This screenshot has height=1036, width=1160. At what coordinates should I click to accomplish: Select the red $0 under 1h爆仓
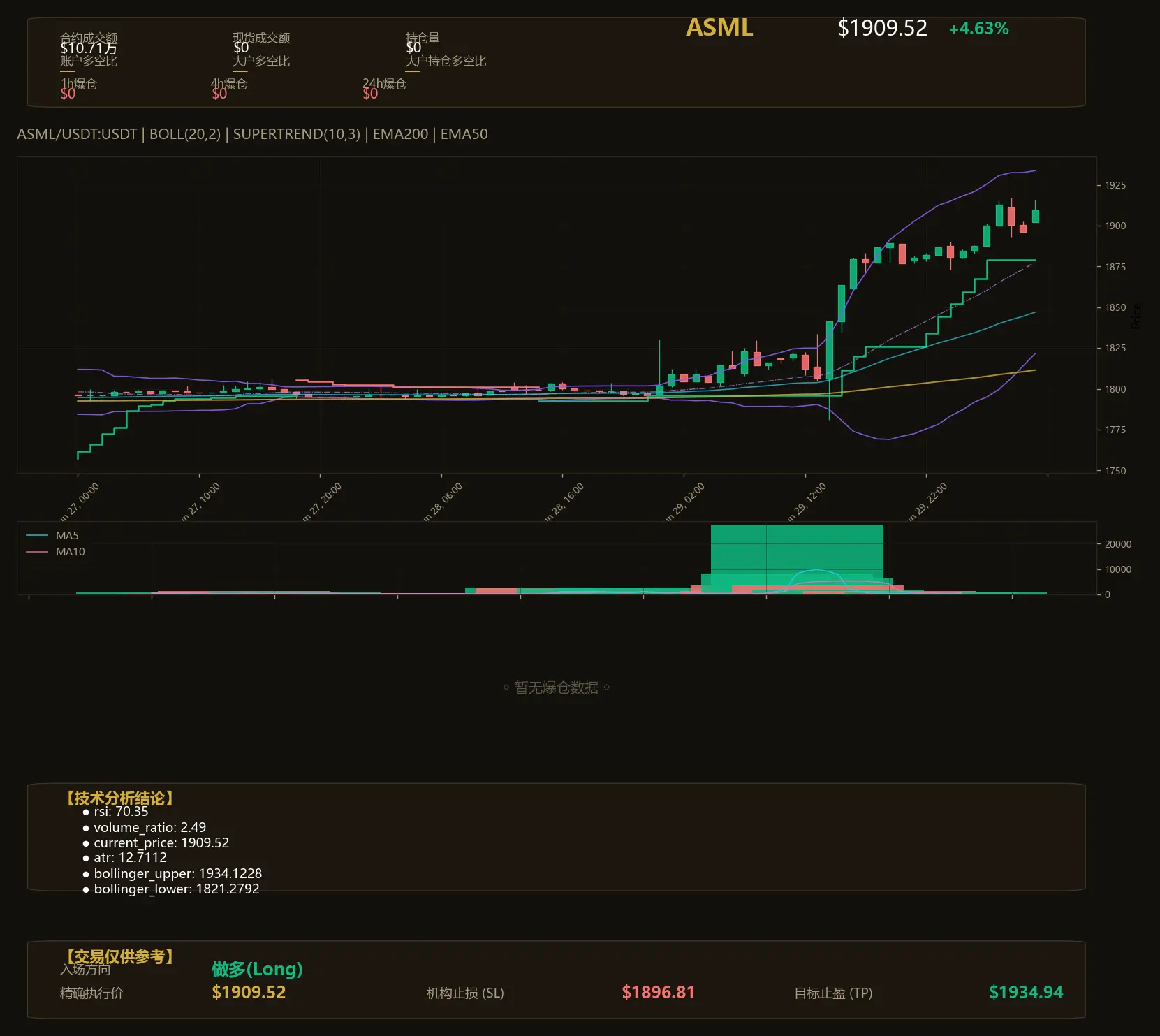point(68,94)
